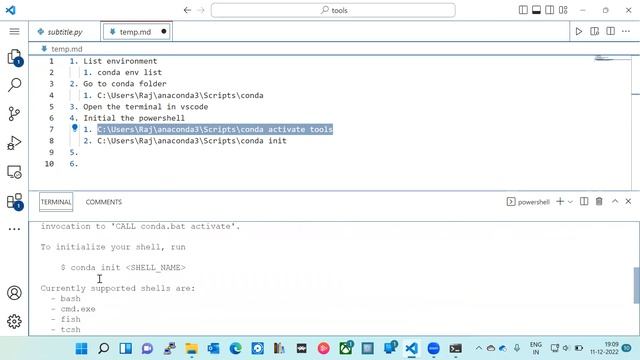This screenshot has height=360, width=640.
Task: Create new terminal with plus icon
Action: [x=560, y=201]
